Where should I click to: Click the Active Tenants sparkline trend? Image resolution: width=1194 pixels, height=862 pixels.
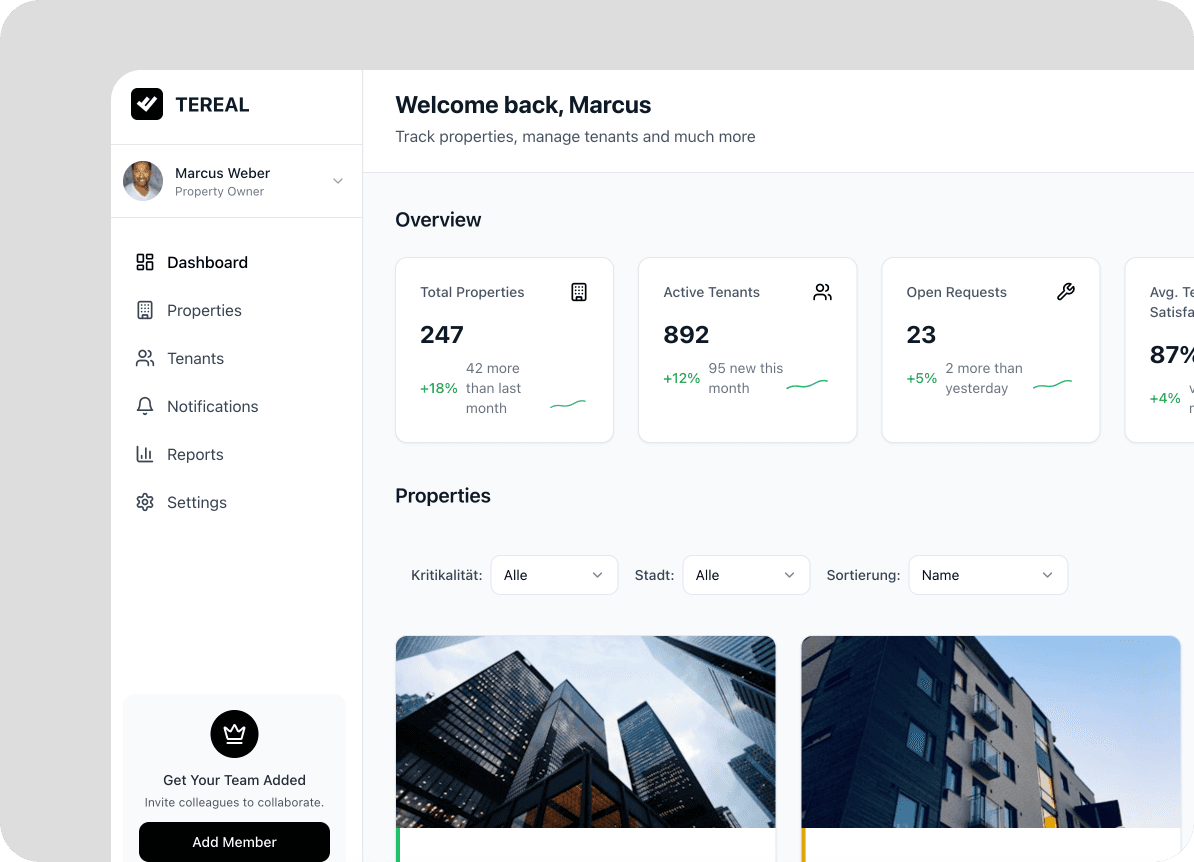tap(807, 384)
